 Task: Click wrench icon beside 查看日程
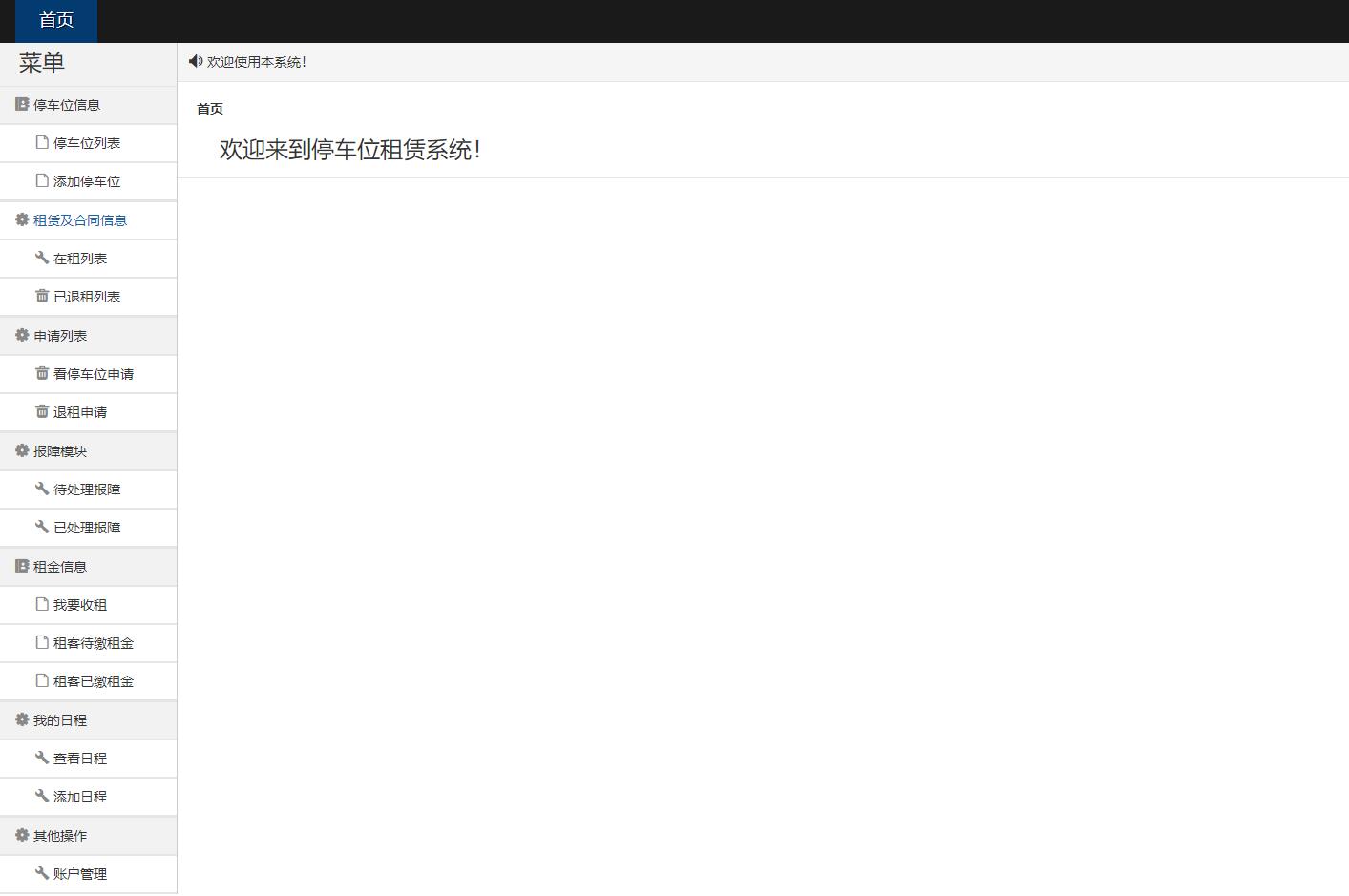pos(42,758)
